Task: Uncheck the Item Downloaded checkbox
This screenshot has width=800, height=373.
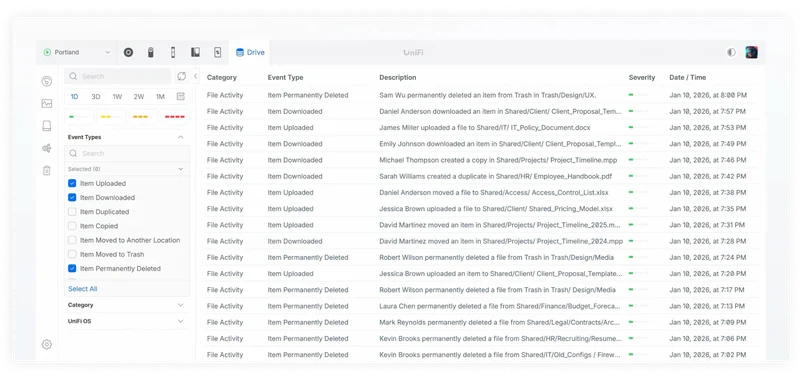Action: pyautogui.click(x=72, y=197)
